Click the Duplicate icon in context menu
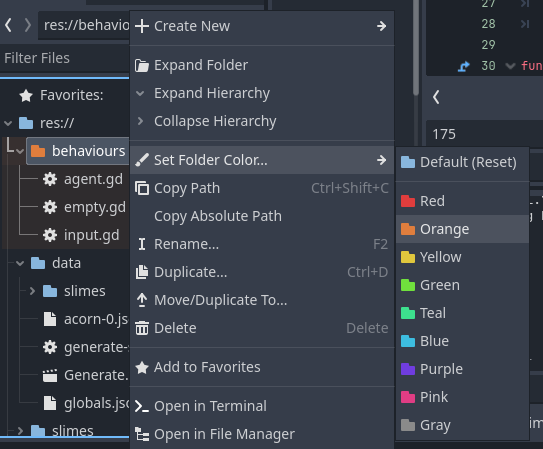The height and width of the screenshot is (449, 543). [x=142, y=272]
